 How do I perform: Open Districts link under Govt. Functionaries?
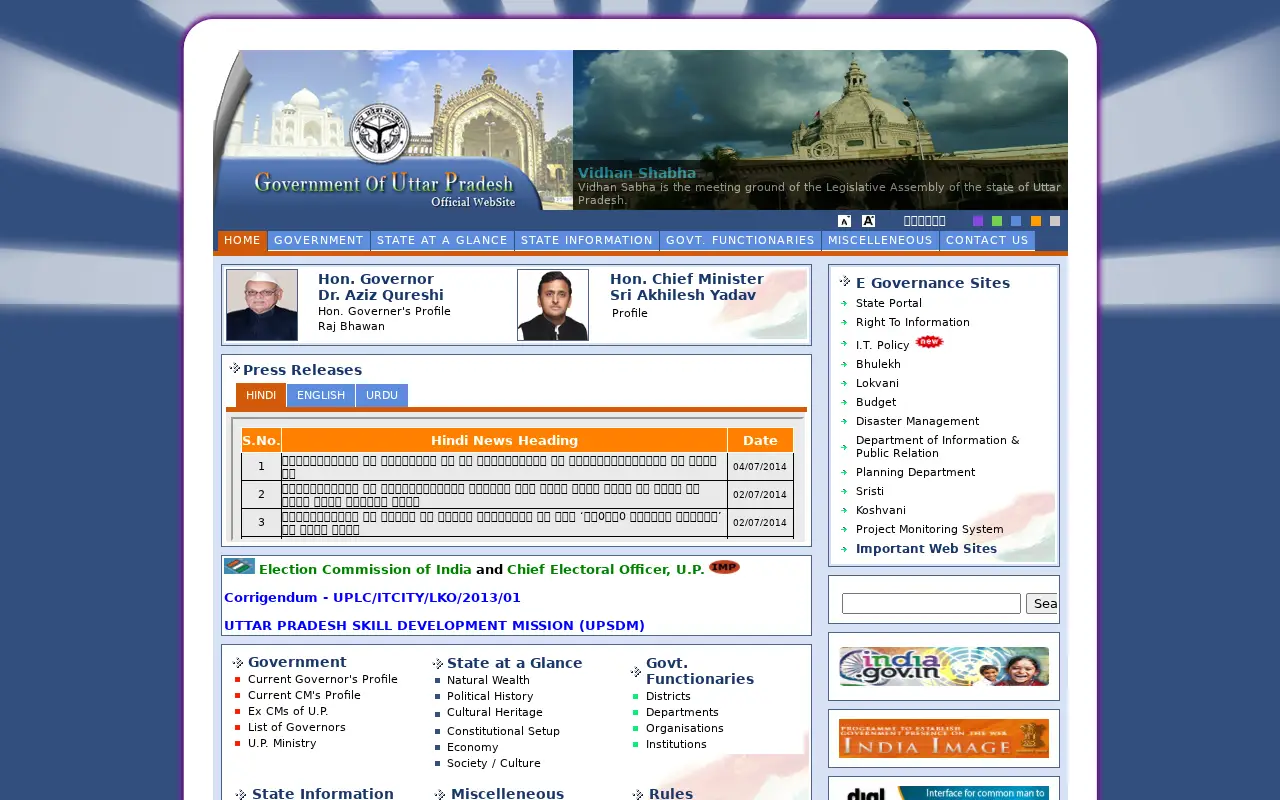(668, 696)
